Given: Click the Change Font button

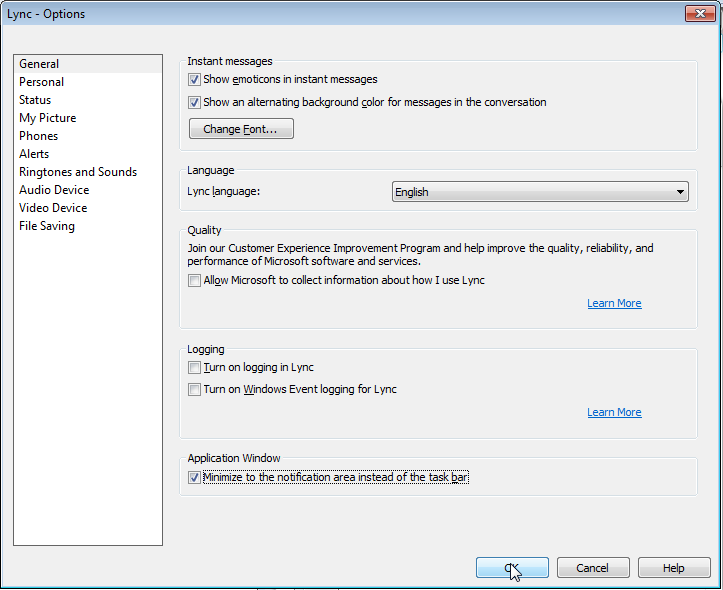Looking at the screenshot, I should 241,129.
